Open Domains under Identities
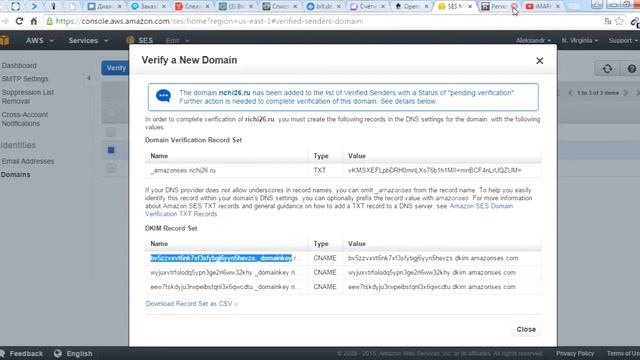 pos(16,175)
